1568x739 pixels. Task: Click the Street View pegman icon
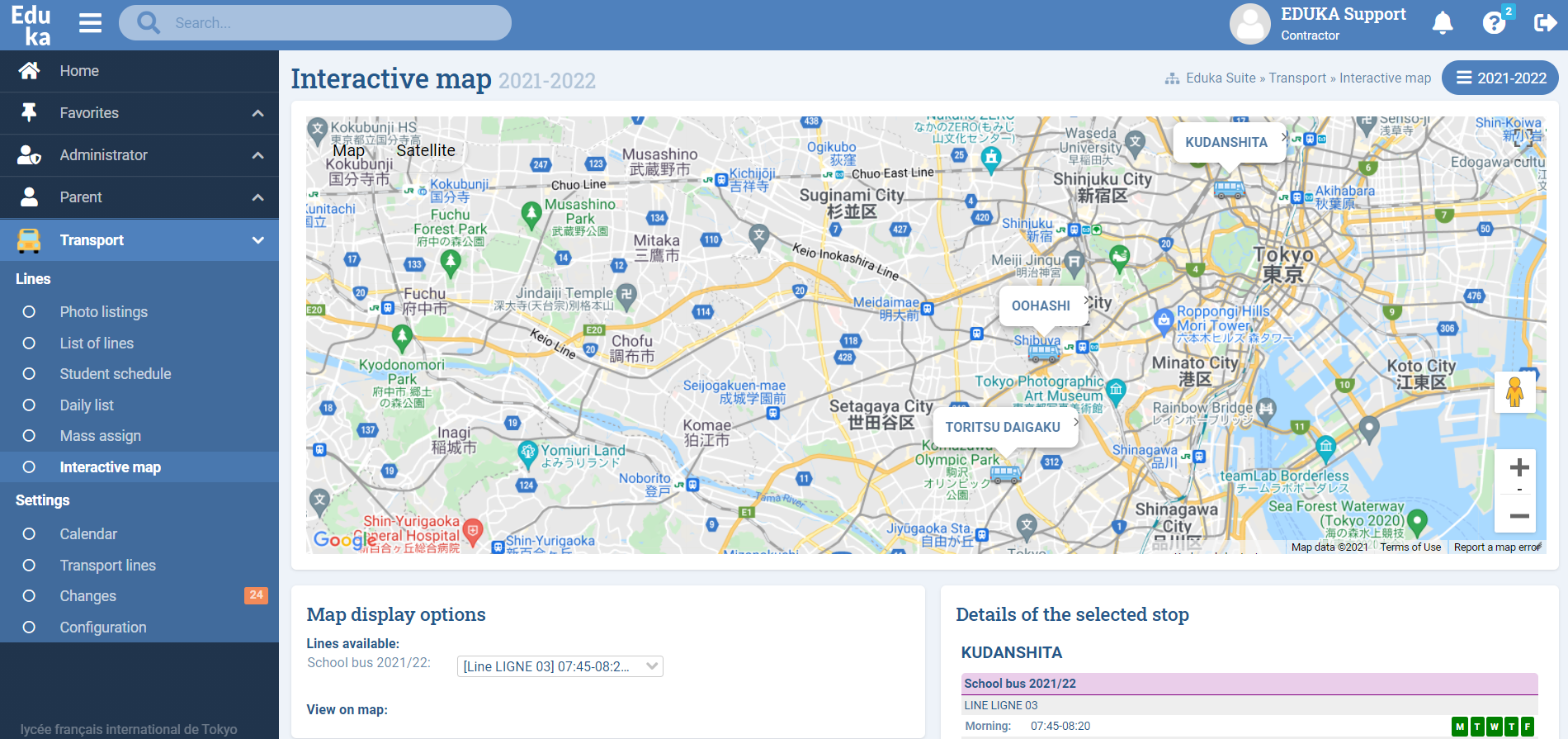coord(1515,391)
